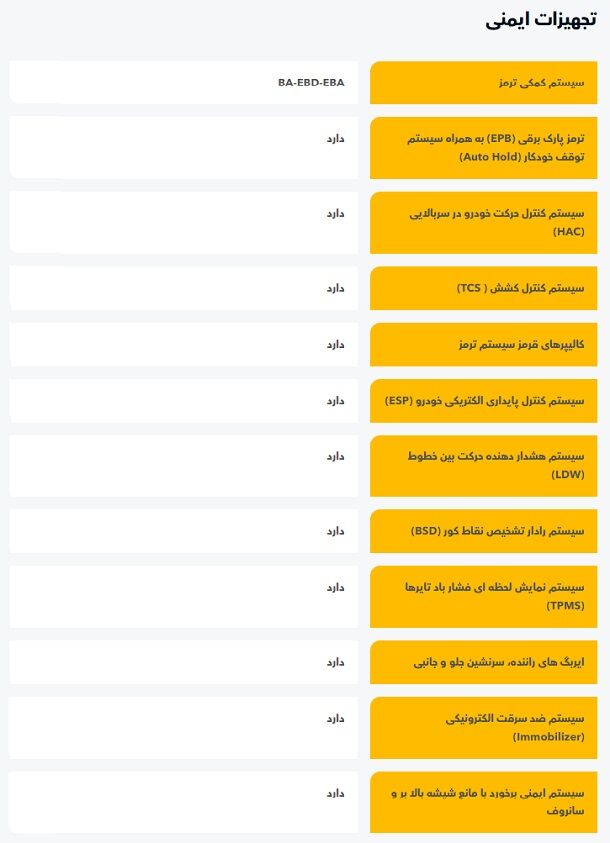
Task: Select the blind spot radar (BSD) label
Action: [497, 530]
